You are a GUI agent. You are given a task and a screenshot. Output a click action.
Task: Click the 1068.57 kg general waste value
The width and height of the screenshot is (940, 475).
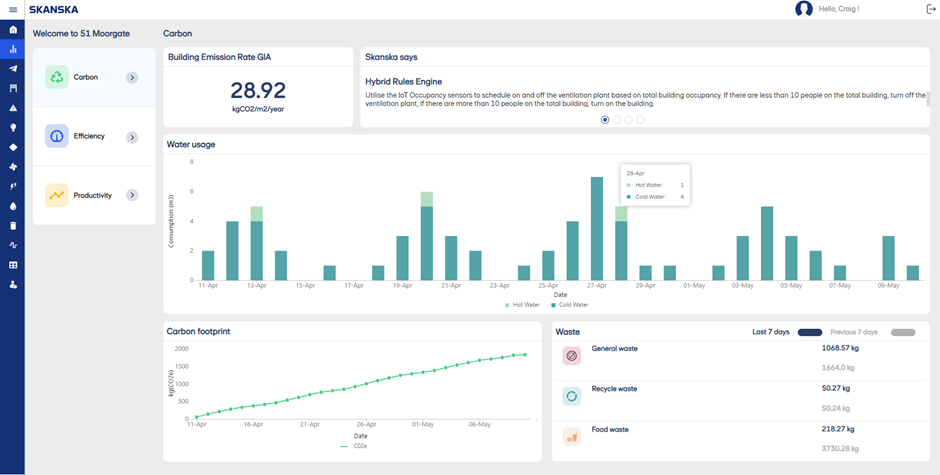pos(838,348)
